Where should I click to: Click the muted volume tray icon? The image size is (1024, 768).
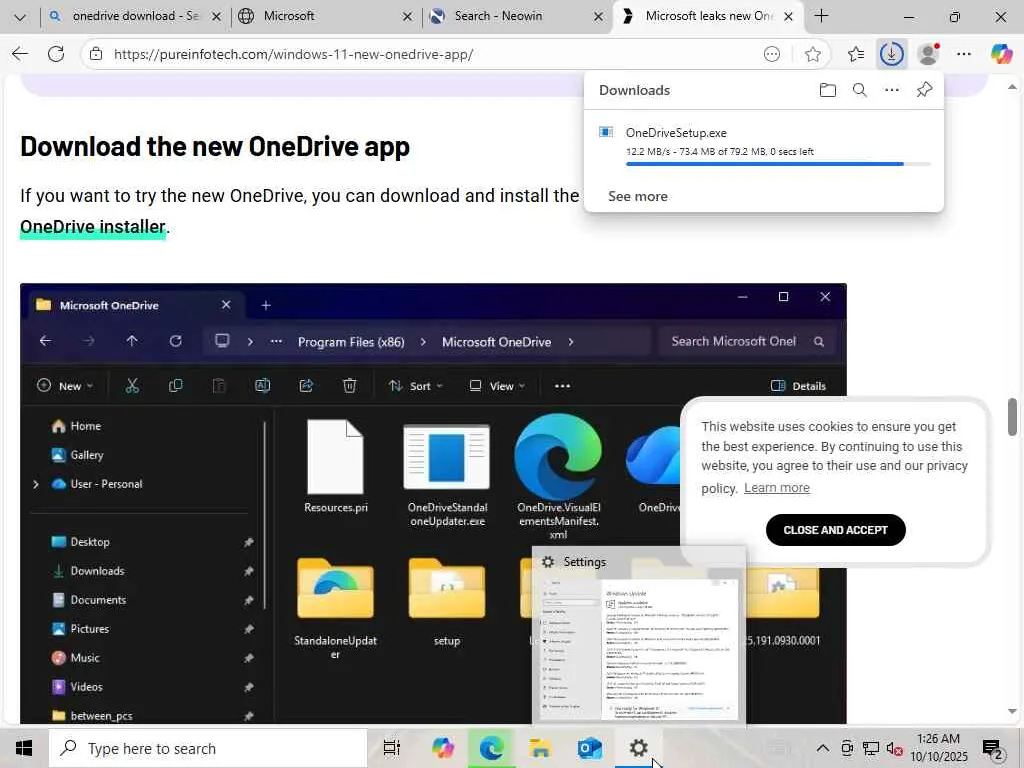(894, 748)
